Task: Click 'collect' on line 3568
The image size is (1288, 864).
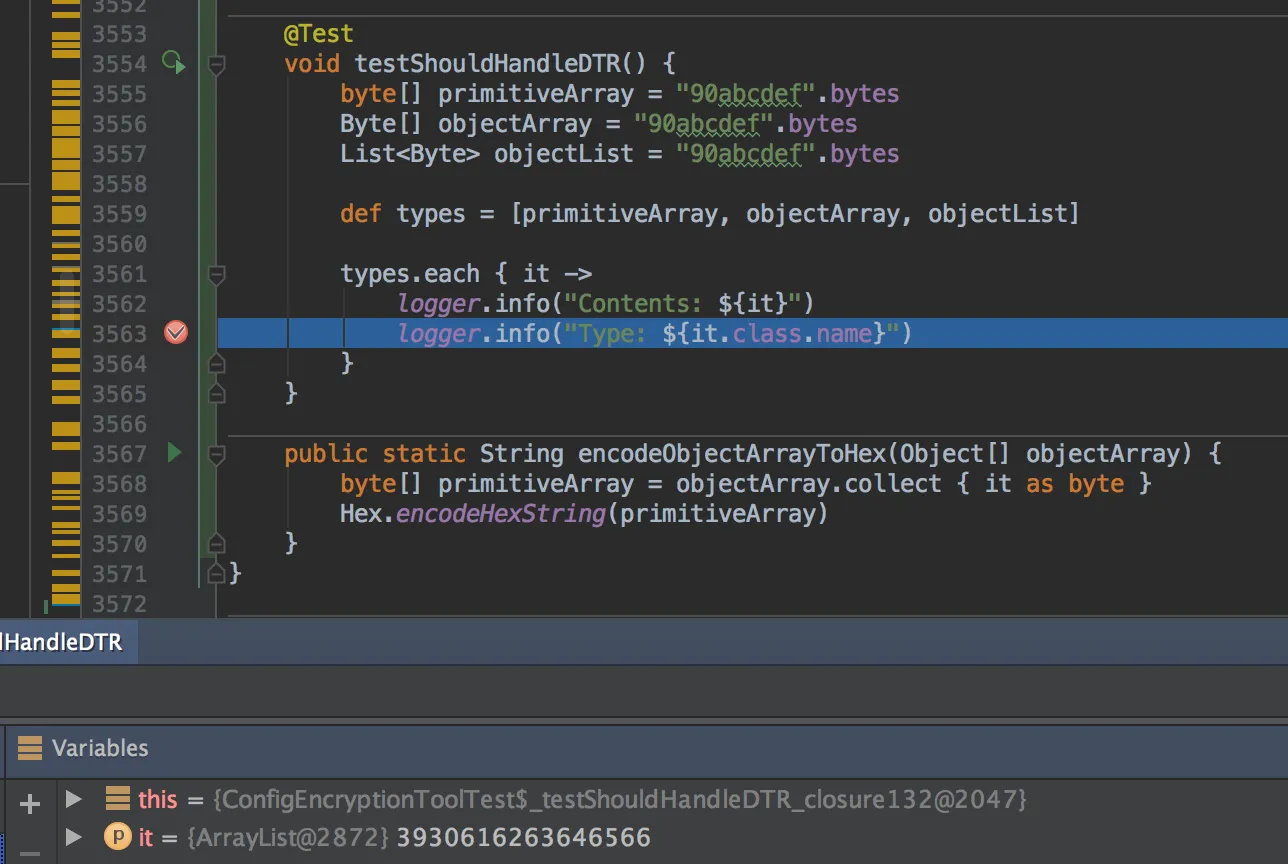Action: pyautogui.click(x=893, y=484)
